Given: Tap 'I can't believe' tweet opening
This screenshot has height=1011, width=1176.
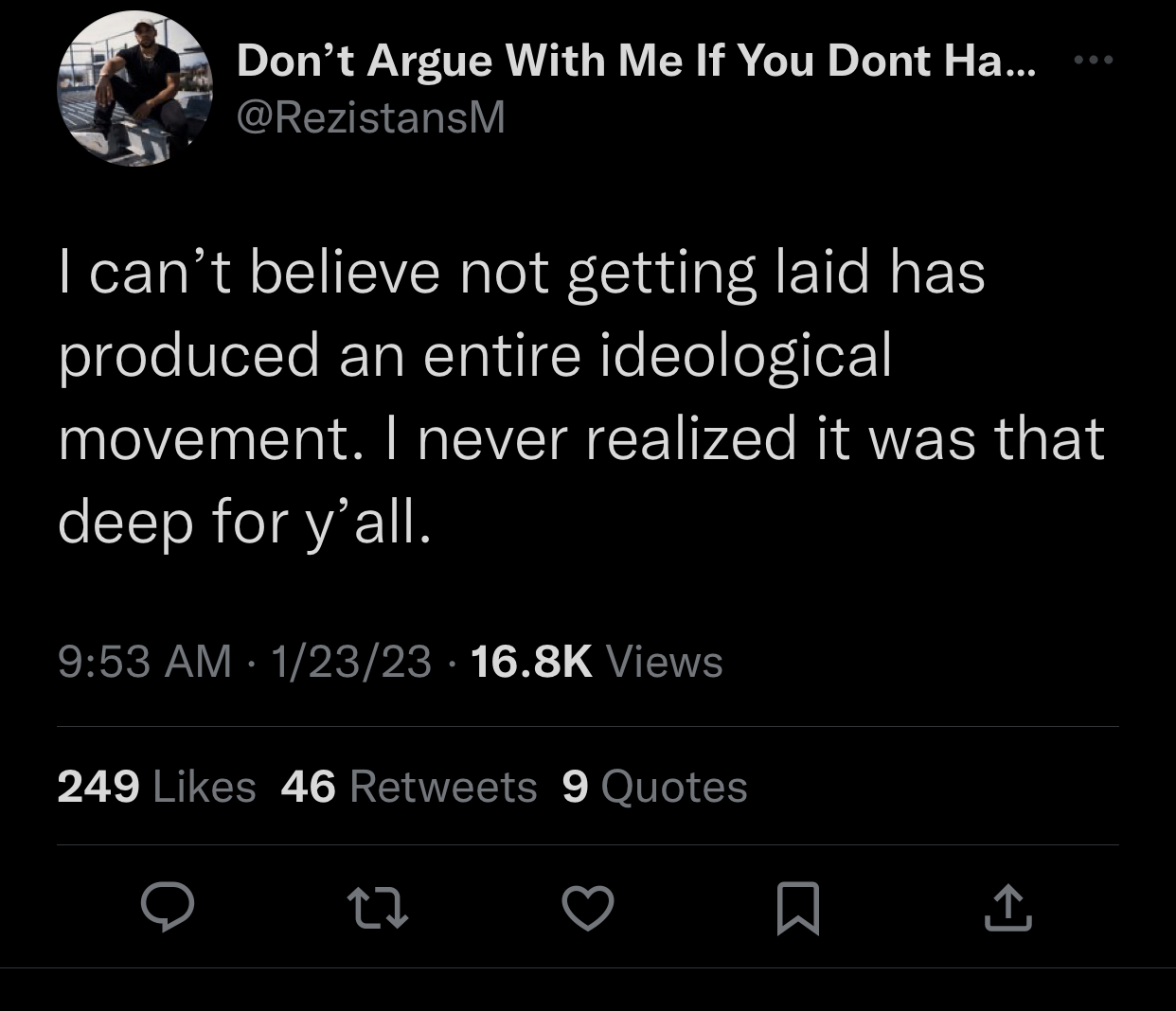Looking at the screenshot, I should click(x=249, y=273).
